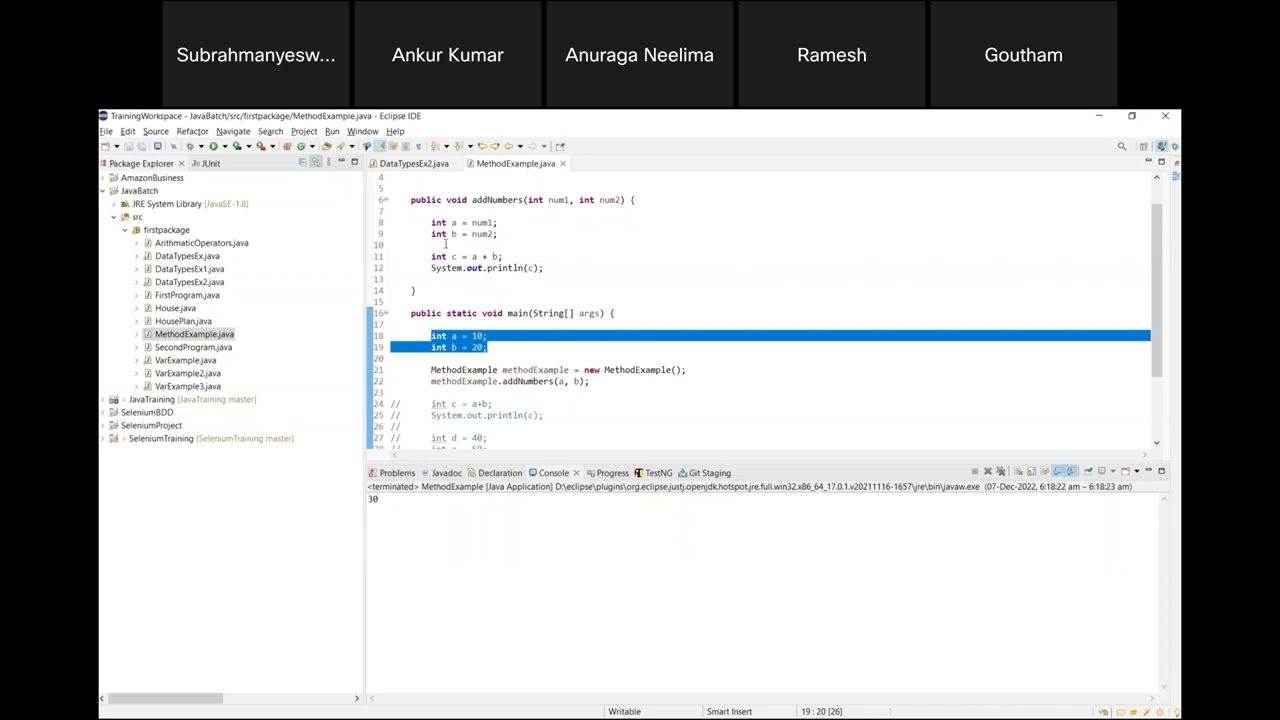This screenshot has width=1280, height=720.
Task: Expand JRE System Library node
Action: 114,204
